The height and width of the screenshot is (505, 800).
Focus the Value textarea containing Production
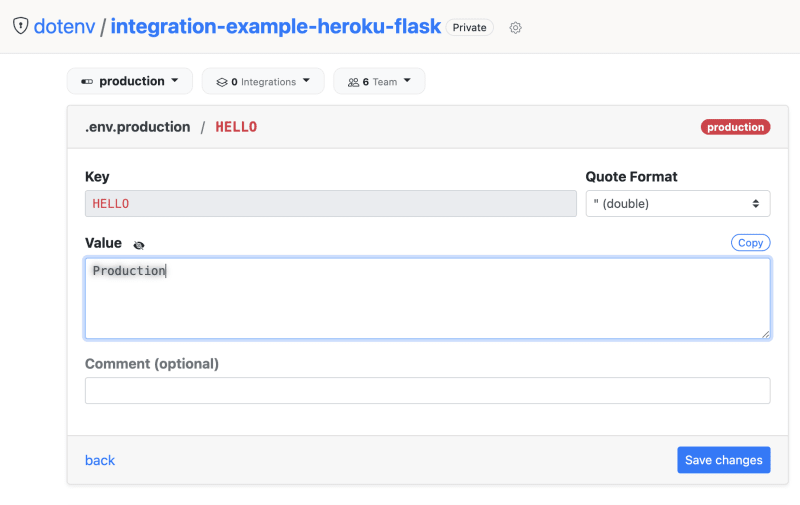(428, 298)
